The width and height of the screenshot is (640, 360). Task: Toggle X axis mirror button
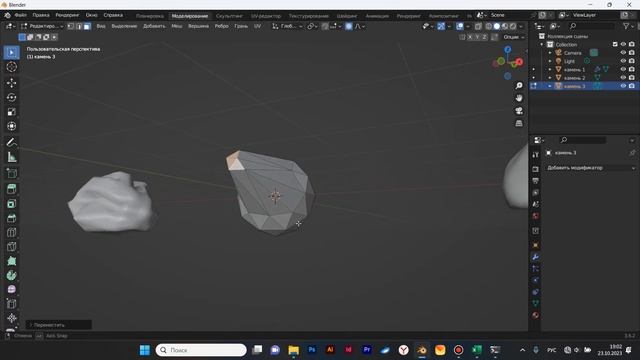[x=470, y=37]
